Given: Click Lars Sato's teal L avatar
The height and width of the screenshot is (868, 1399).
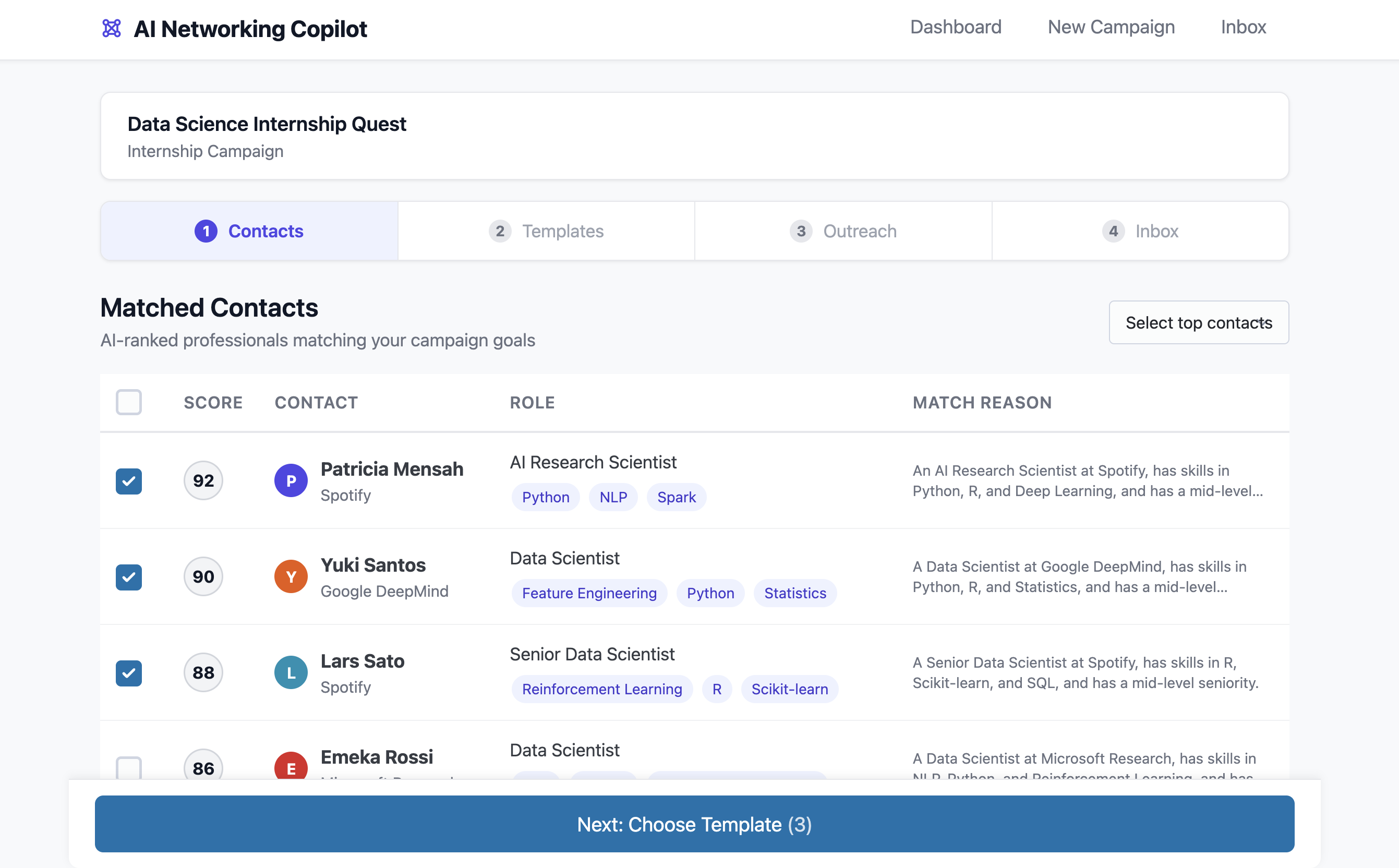Looking at the screenshot, I should [291, 672].
